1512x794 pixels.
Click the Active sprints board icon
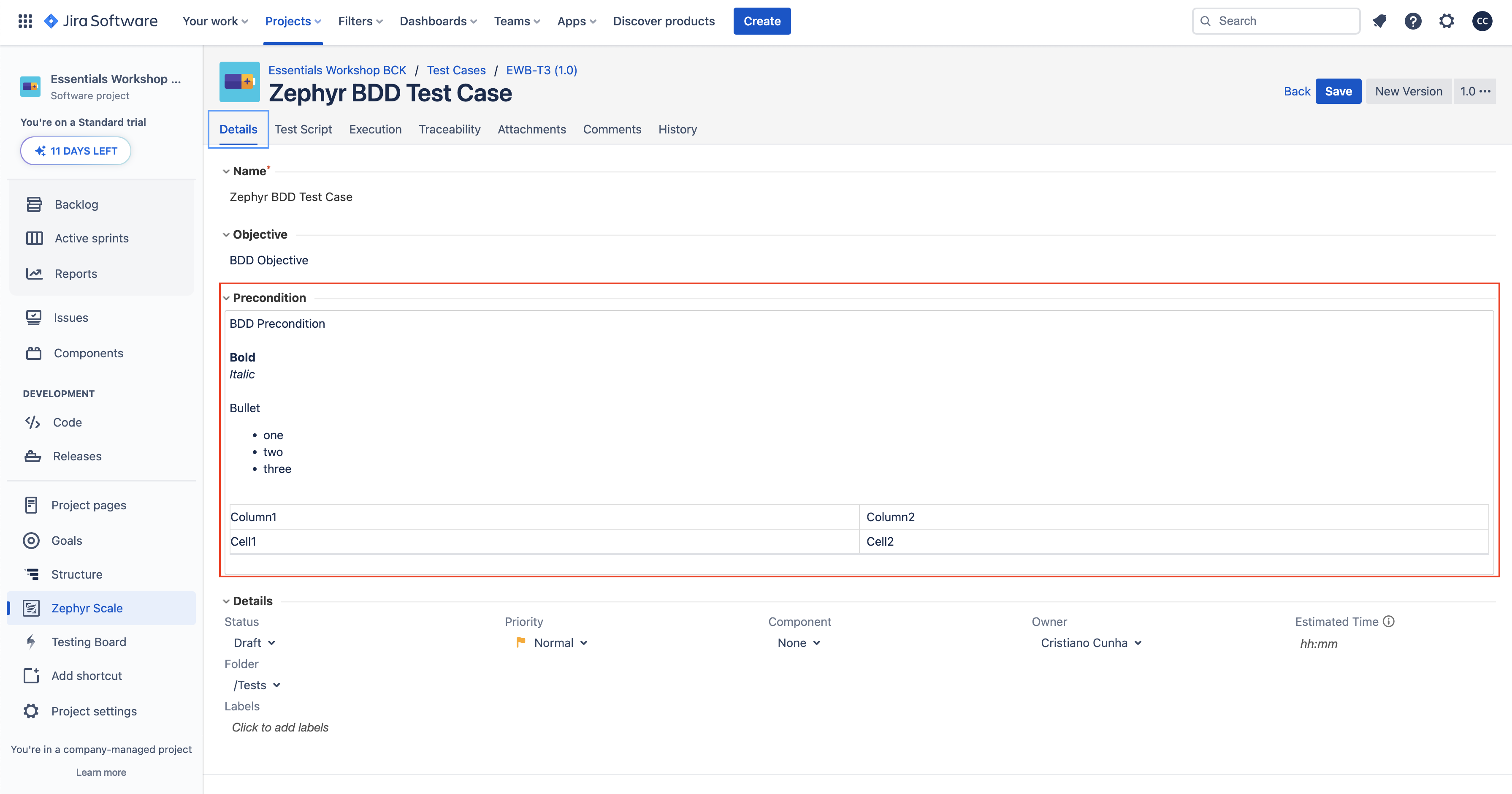pyautogui.click(x=34, y=238)
